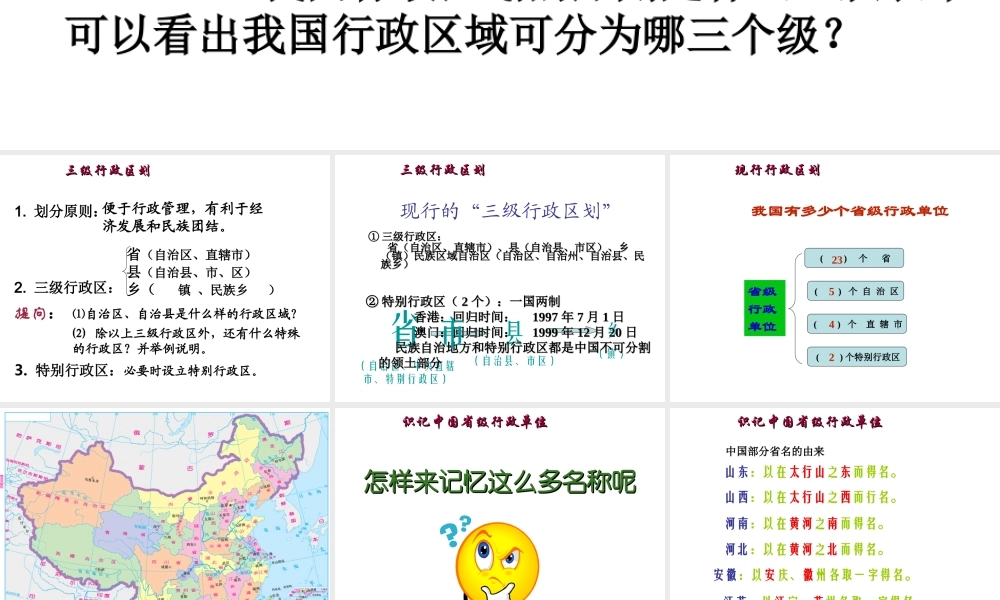Screen dimensions: 1000x600
Task: Open the slide thumbnail 我国有多少个省级行政单位
Action: click(x=835, y=278)
